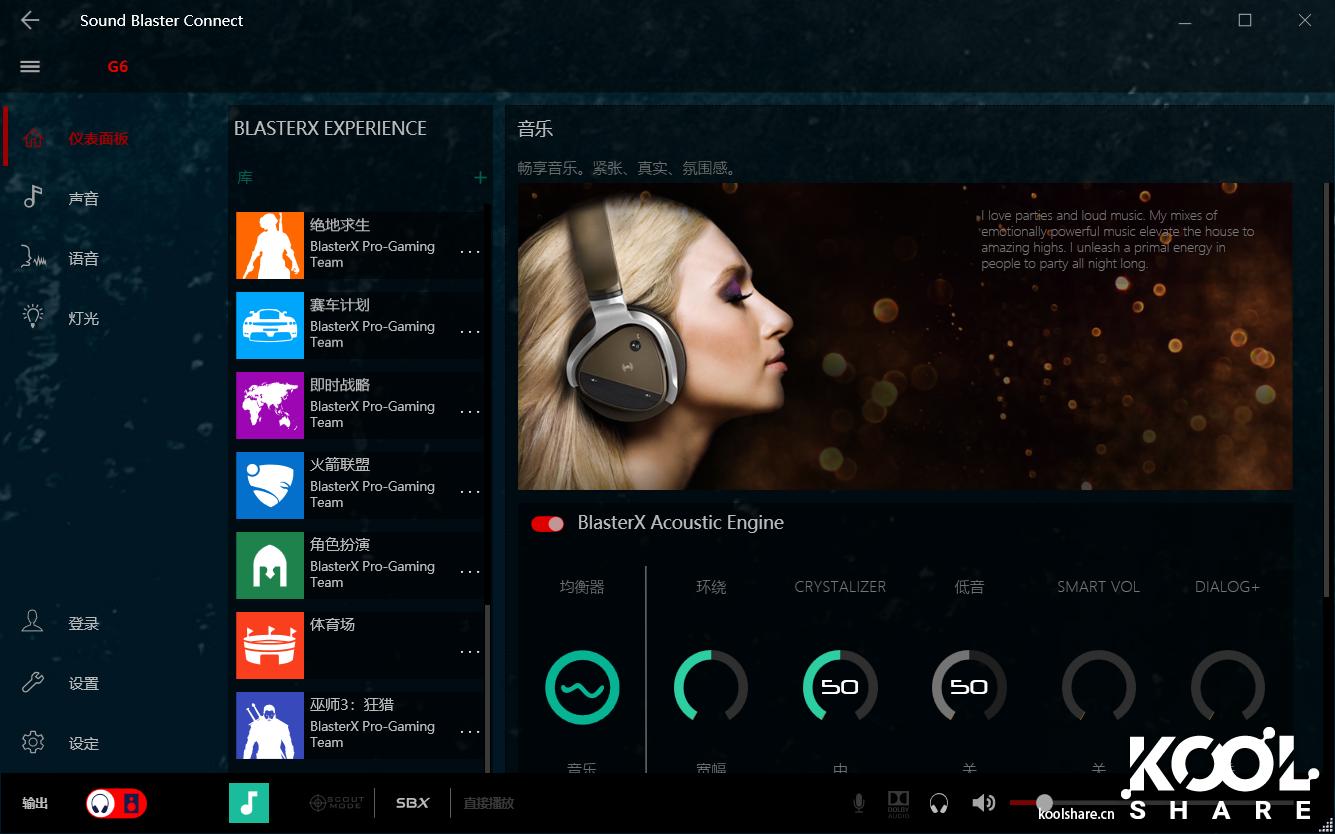The width and height of the screenshot is (1335, 834).
Task: Open more options for 体育场
Action: tap(470, 652)
